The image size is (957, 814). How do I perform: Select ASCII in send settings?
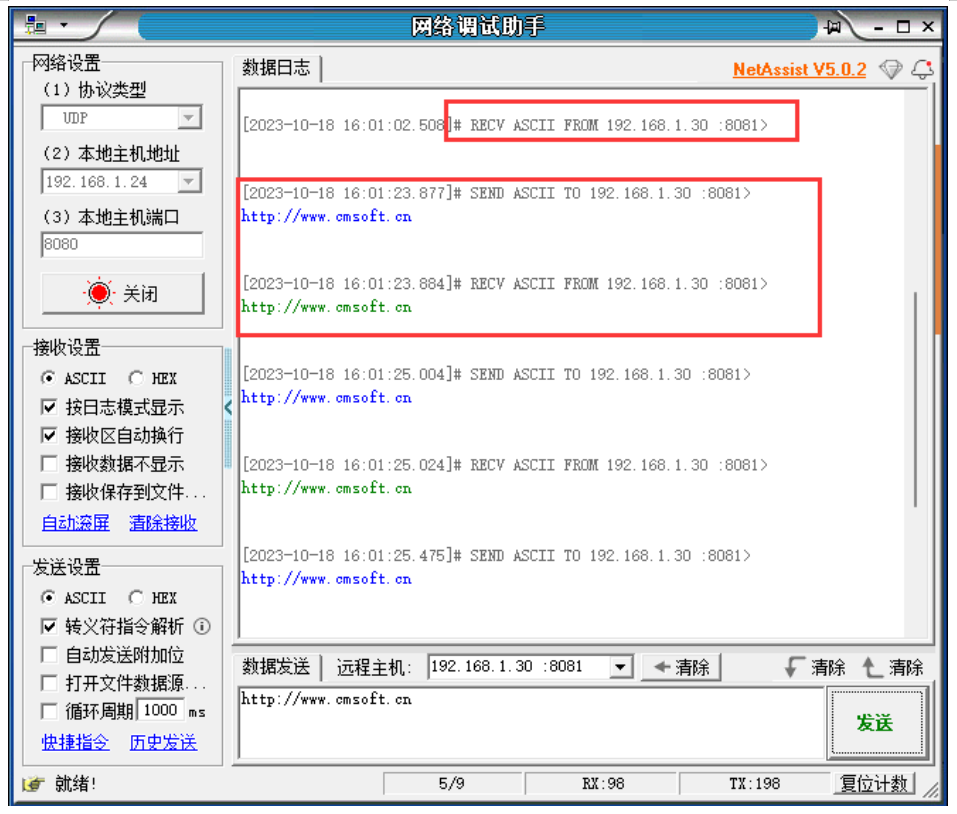tap(73, 597)
